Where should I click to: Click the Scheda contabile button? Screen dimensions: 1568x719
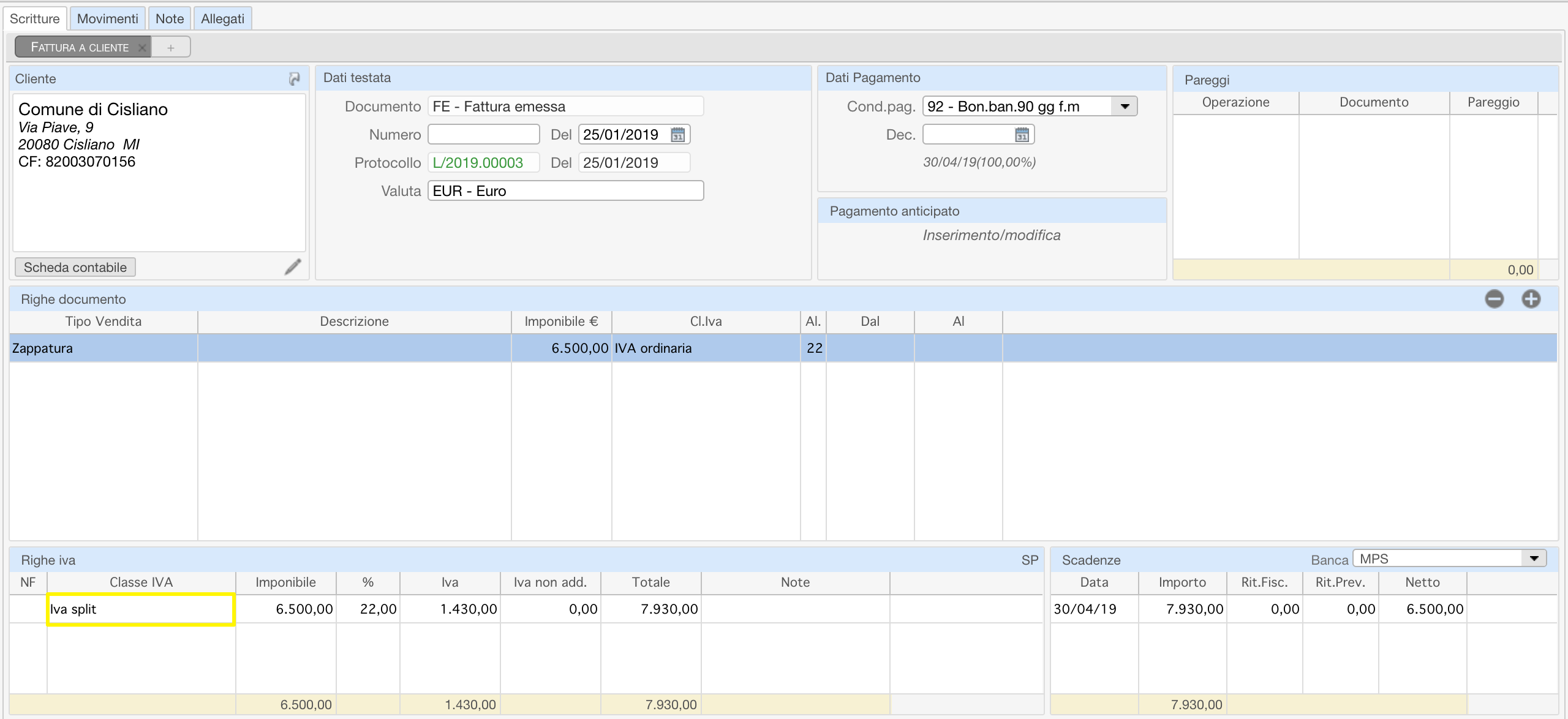click(x=75, y=267)
